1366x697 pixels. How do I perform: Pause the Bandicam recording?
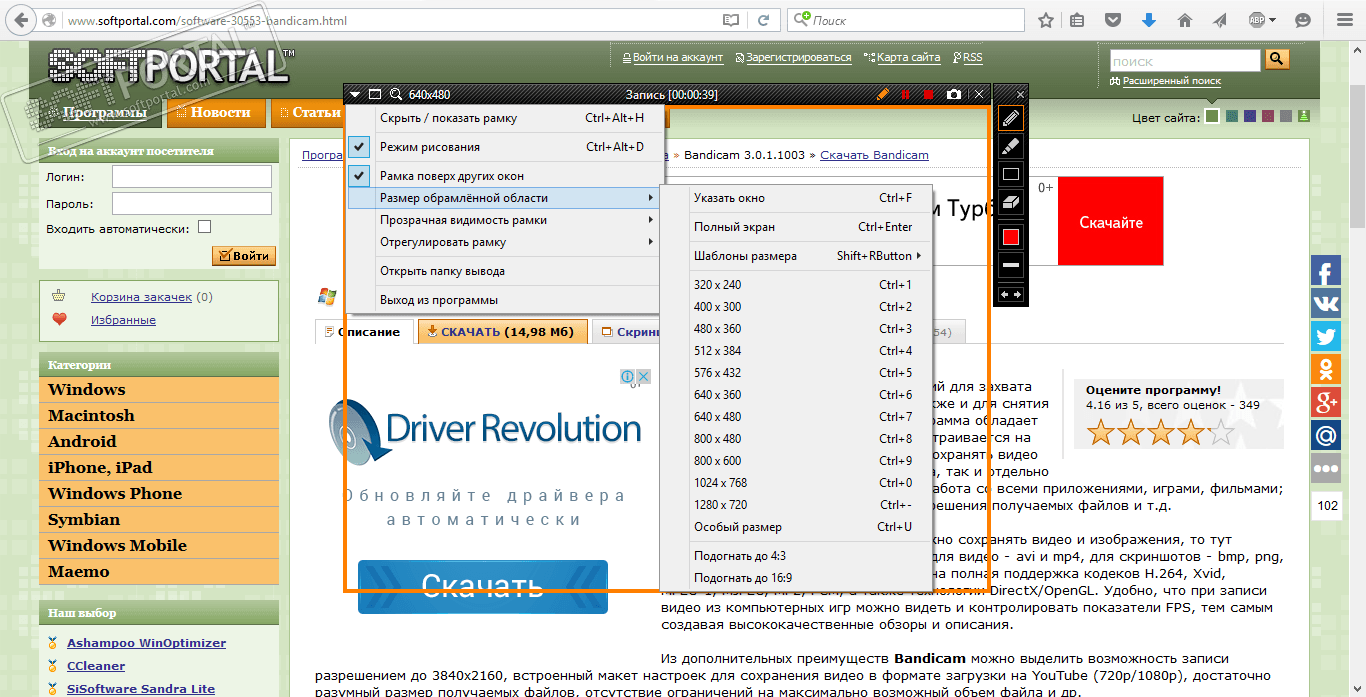pyautogui.click(x=906, y=94)
